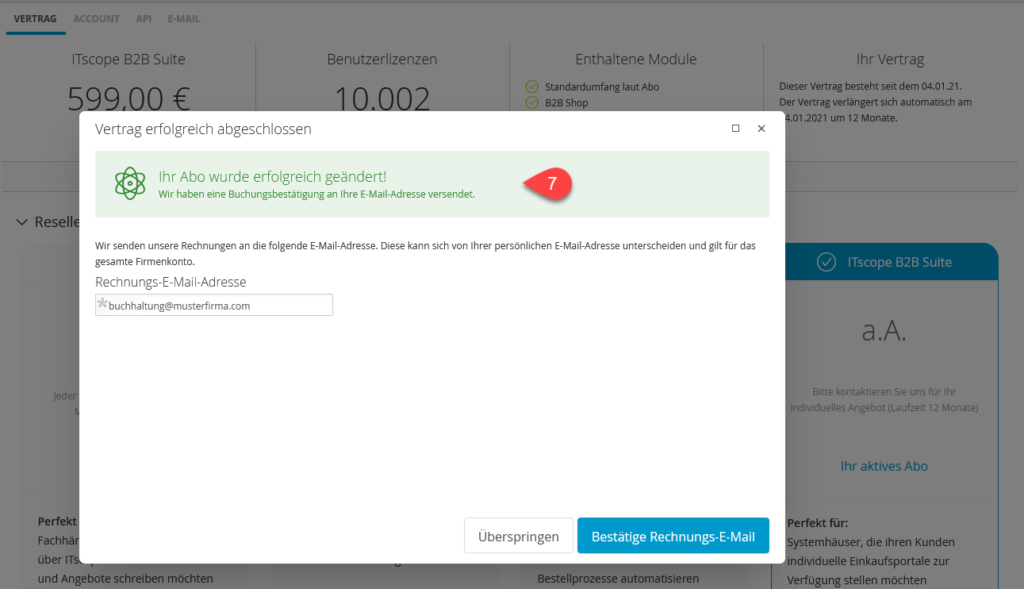Click 'B2B Shop' module text

coord(567,103)
